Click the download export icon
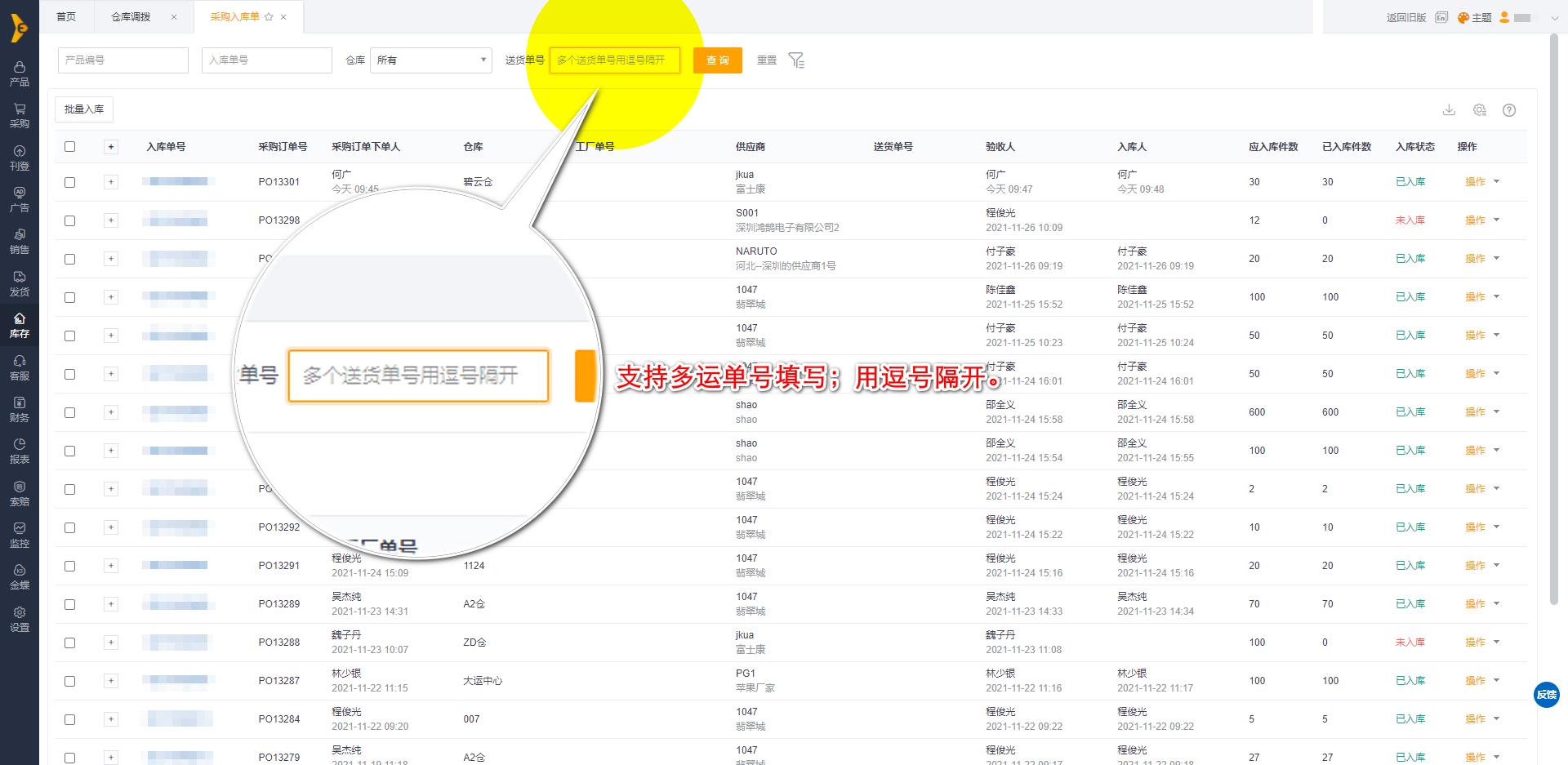This screenshot has width=1568, height=765. coord(1449,110)
